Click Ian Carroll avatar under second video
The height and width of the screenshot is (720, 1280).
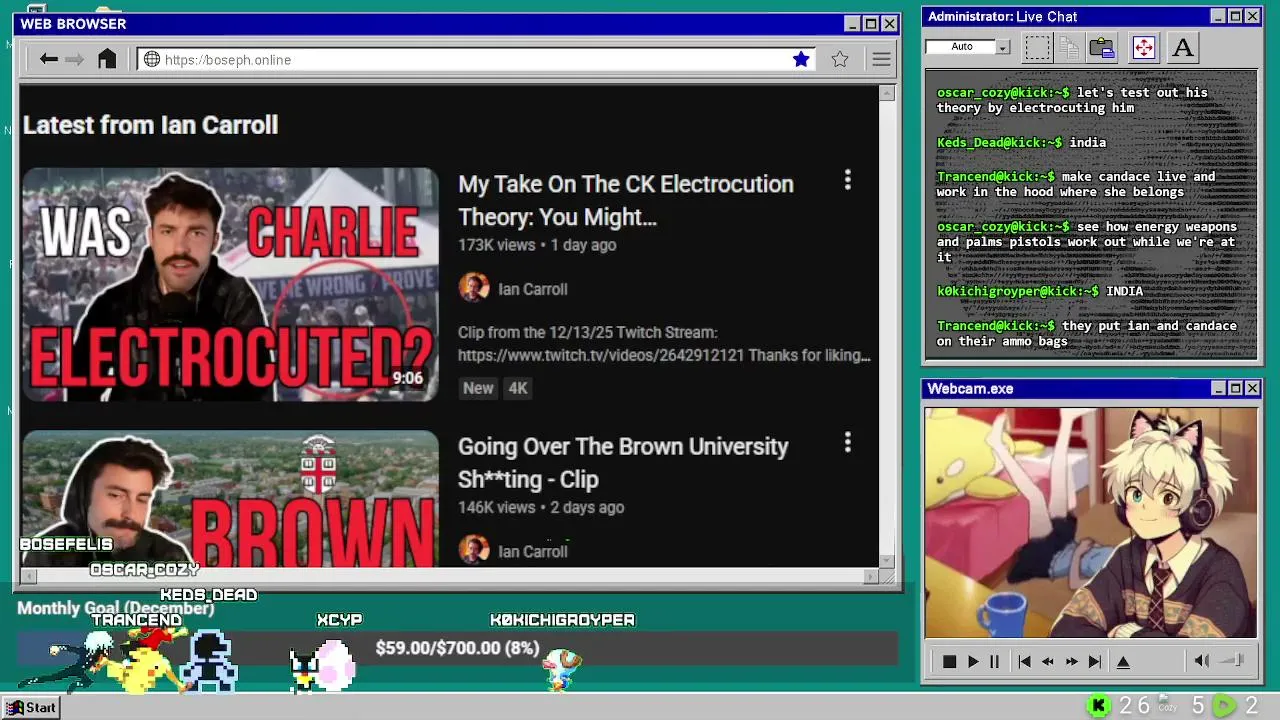click(x=474, y=550)
